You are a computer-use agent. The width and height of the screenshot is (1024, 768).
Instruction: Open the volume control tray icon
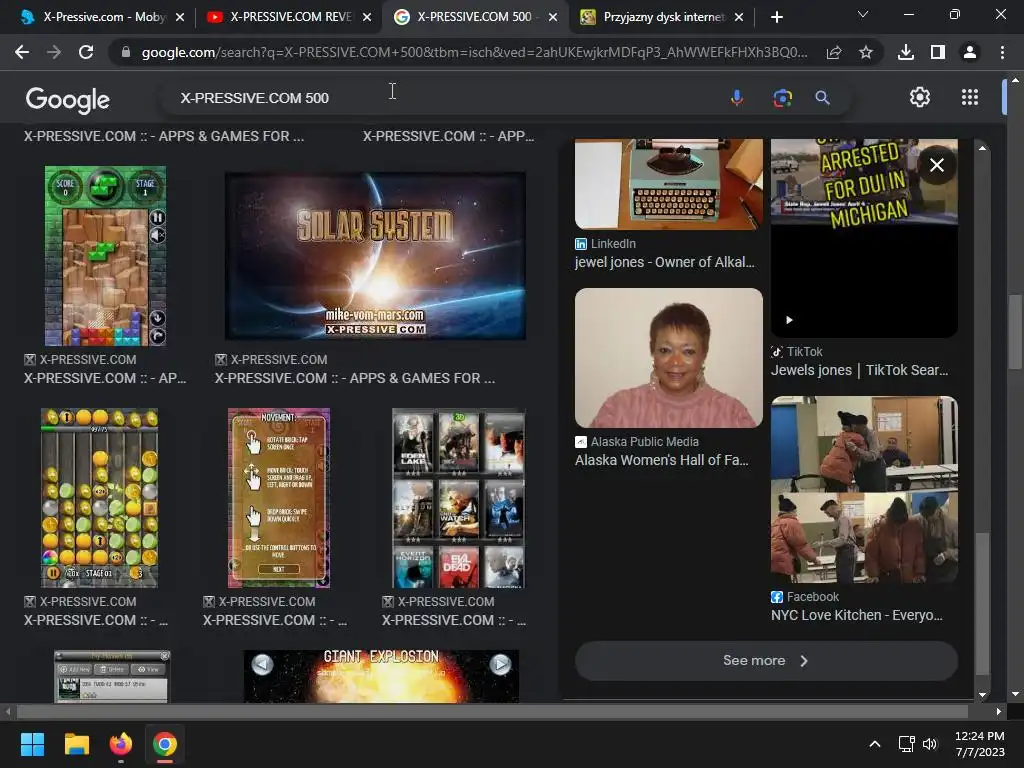pyautogui.click(x=930, y=744)
